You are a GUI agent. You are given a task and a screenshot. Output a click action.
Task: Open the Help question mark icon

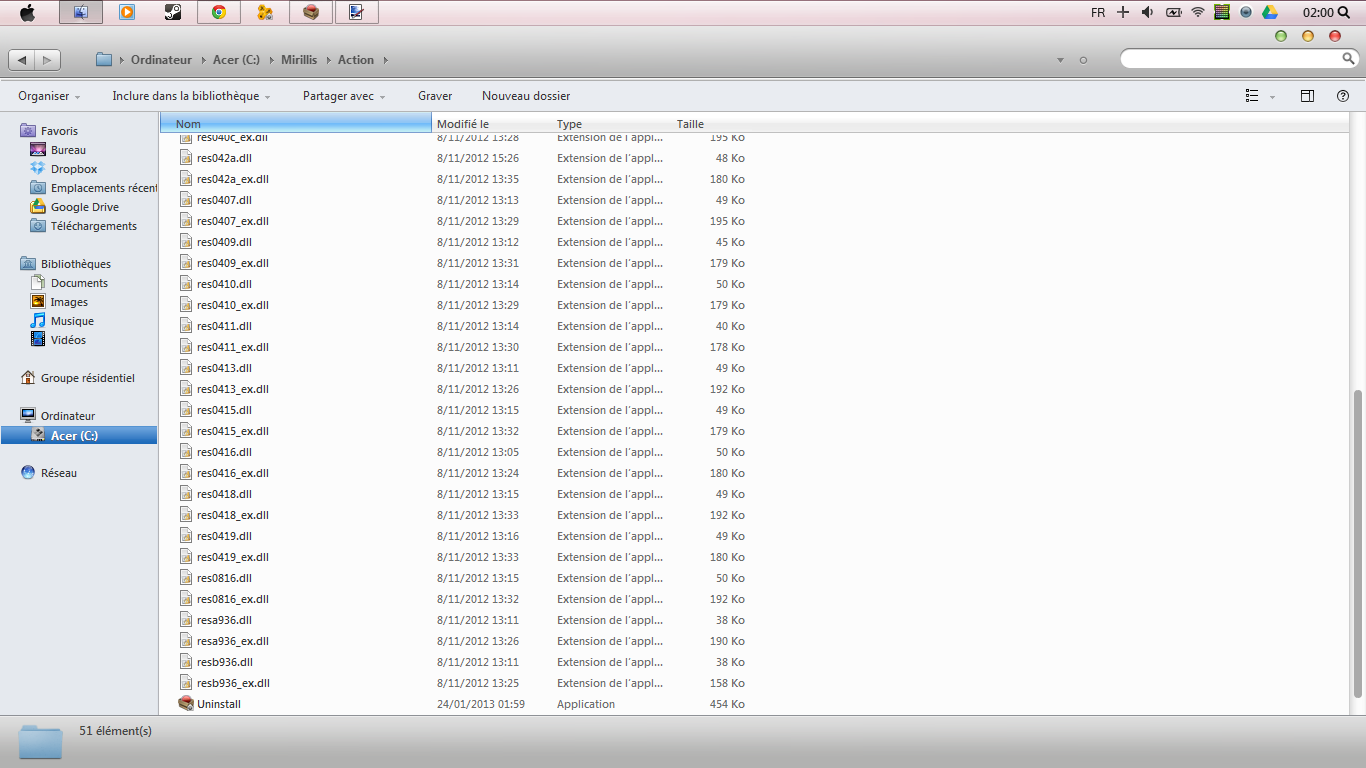click(1343, 96)
